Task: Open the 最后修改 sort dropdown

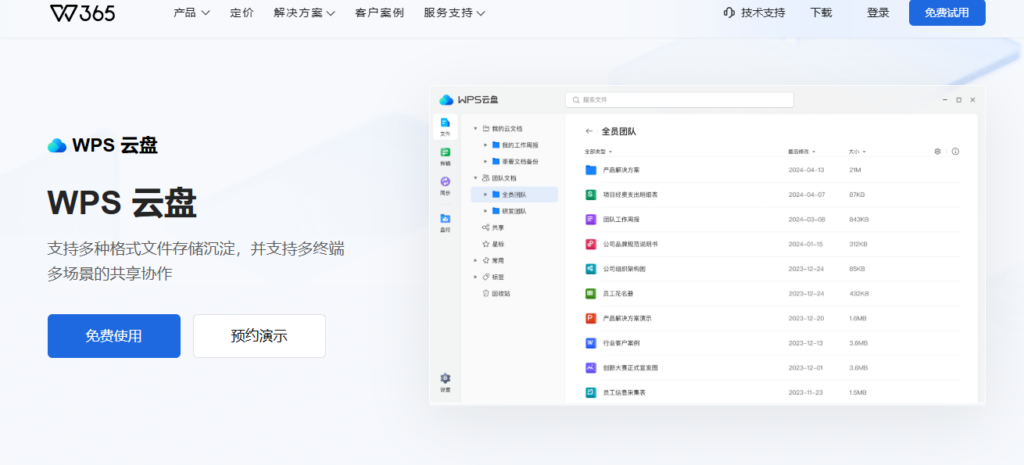Action: (x=801, y=152)
